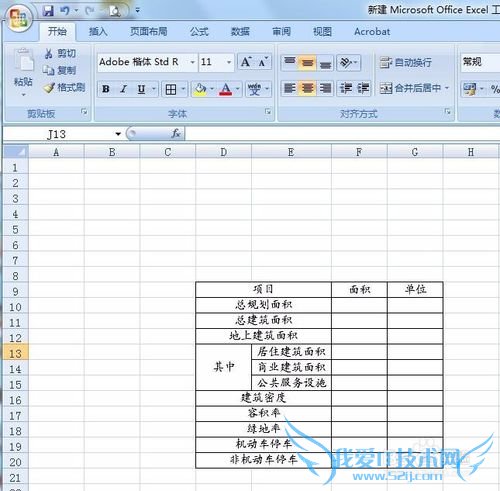This screenshot has width=500, height=491.
Task: Select Top Align vertical alignment
Action: (290, 62)
